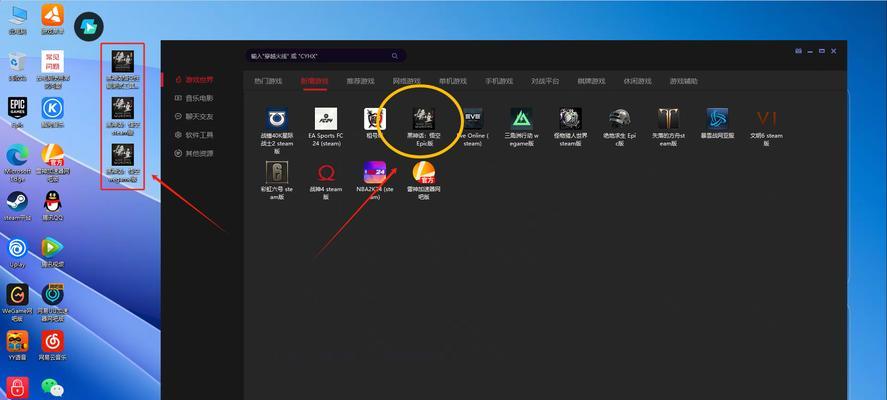887x400 pixels.
Task: Switch to the Recommended Games tab
Action: point(360,81)
